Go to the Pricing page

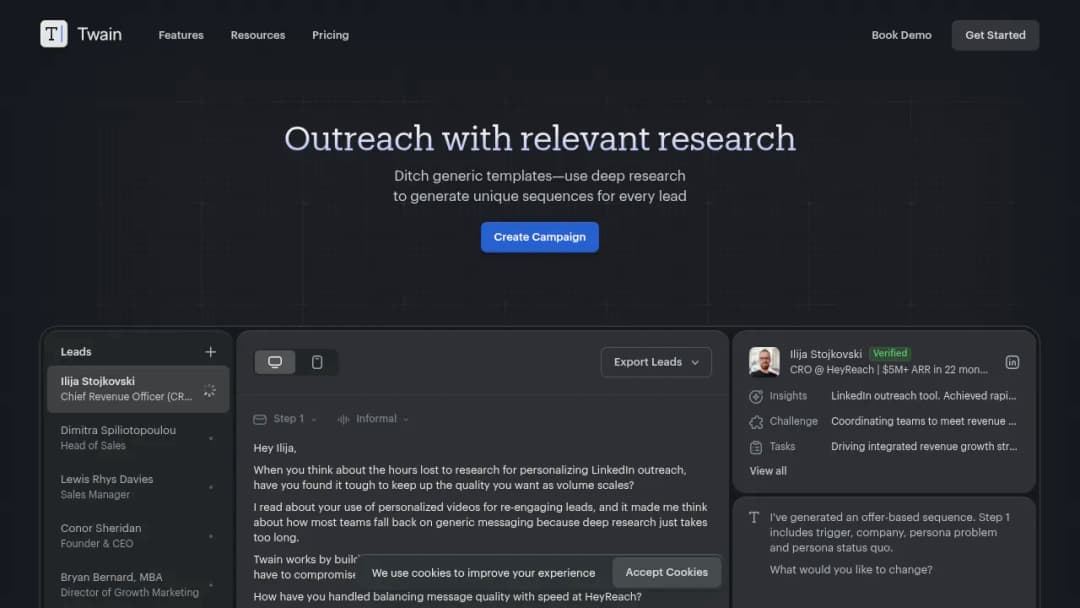tap(331, 35)
